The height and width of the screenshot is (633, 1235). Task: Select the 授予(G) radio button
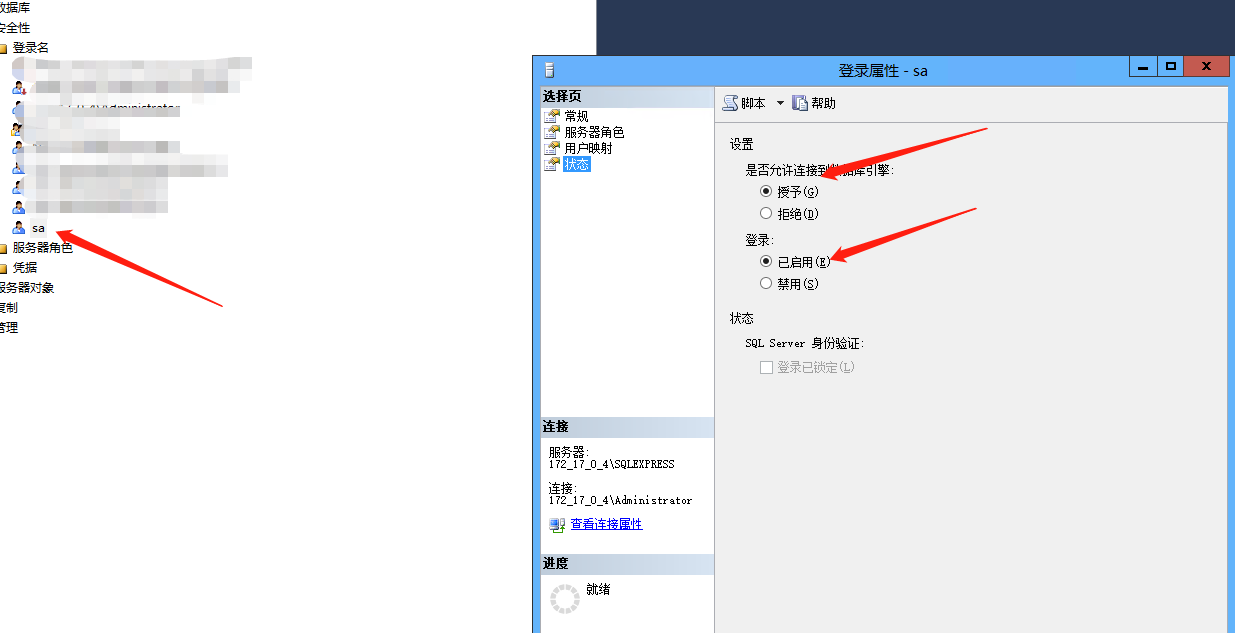click(766, 191)
